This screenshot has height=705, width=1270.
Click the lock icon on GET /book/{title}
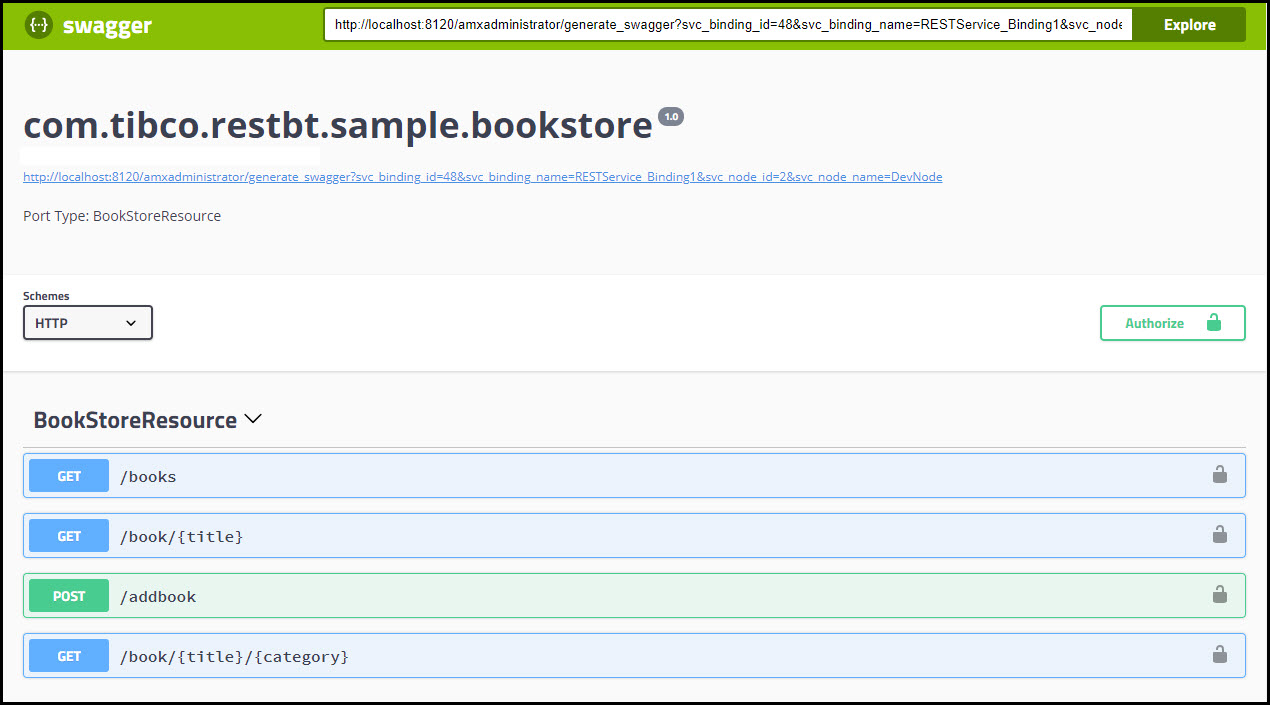coord(1219,535)
